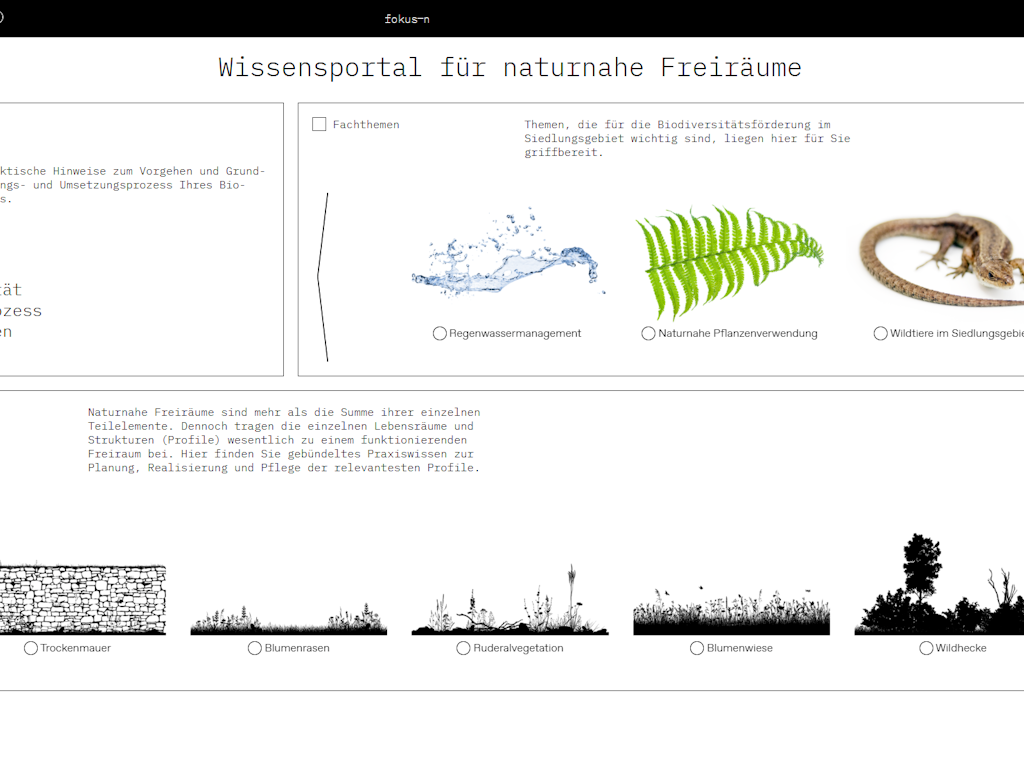Click the fokus-n site title
The height and width of the screenshot is (768, 1024).
(407, 19)
